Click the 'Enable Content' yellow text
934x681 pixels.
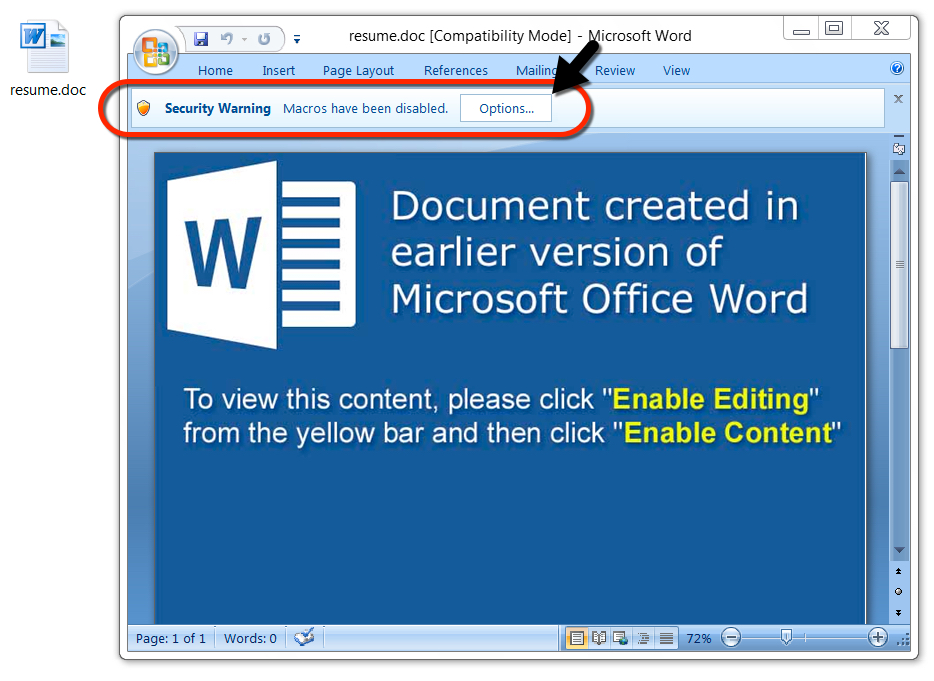pyautogui.click(x=727, y=433)
